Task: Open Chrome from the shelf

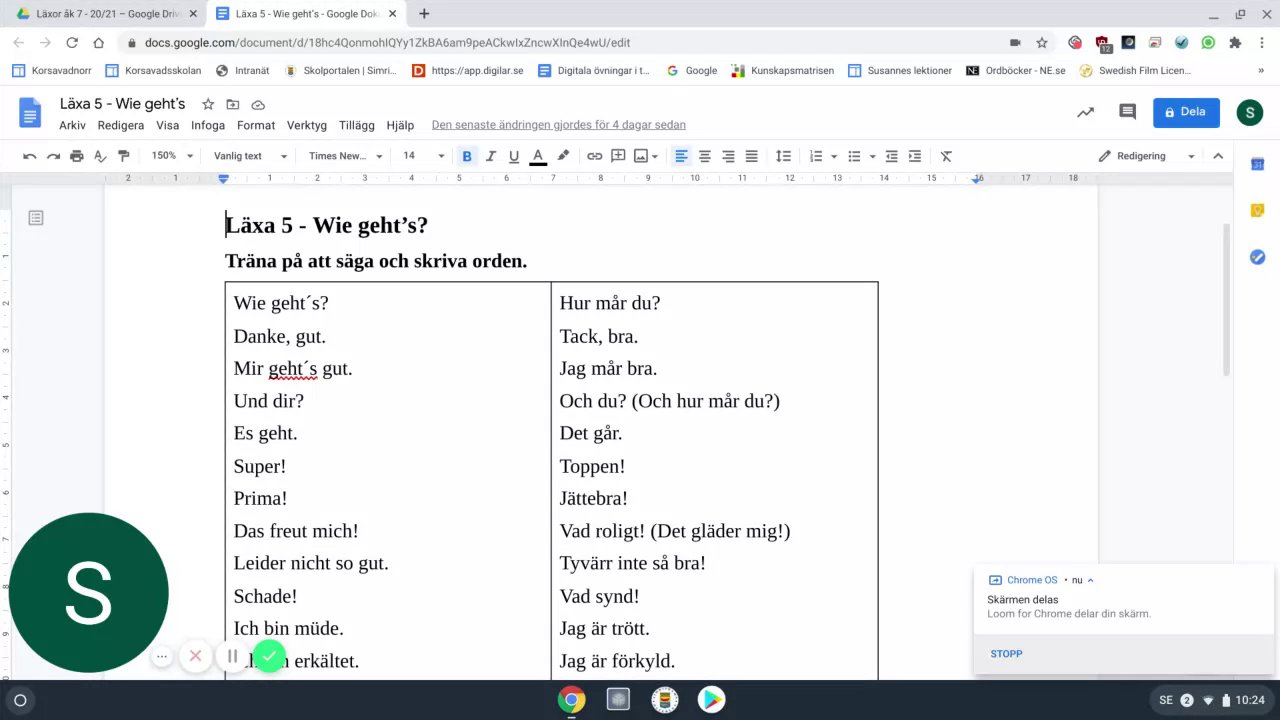Action: coord(572,700)
